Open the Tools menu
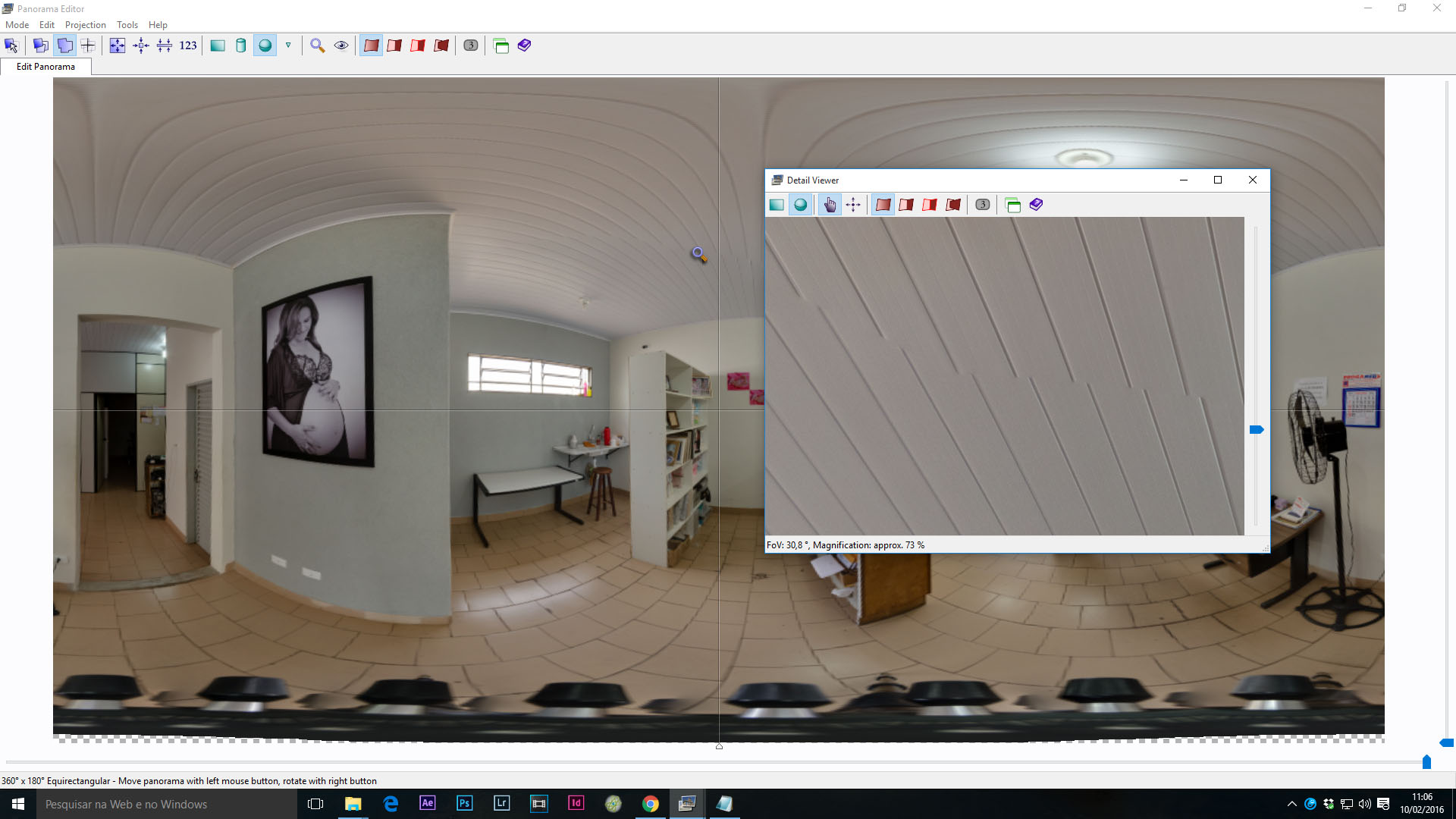This screenshot has height=819, width=1456. [127, 25]
